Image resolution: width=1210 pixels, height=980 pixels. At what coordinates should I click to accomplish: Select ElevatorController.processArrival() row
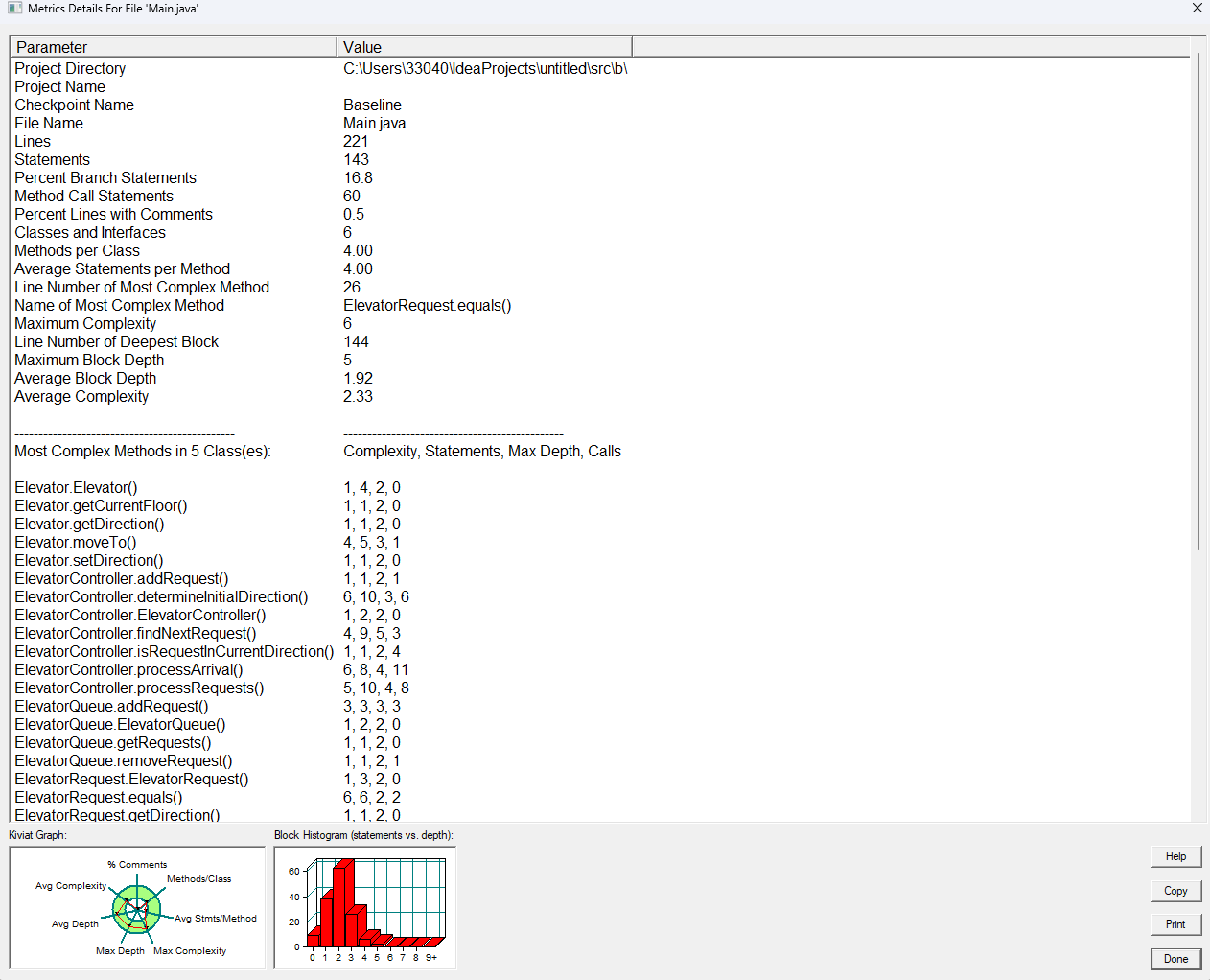(321, 670)
